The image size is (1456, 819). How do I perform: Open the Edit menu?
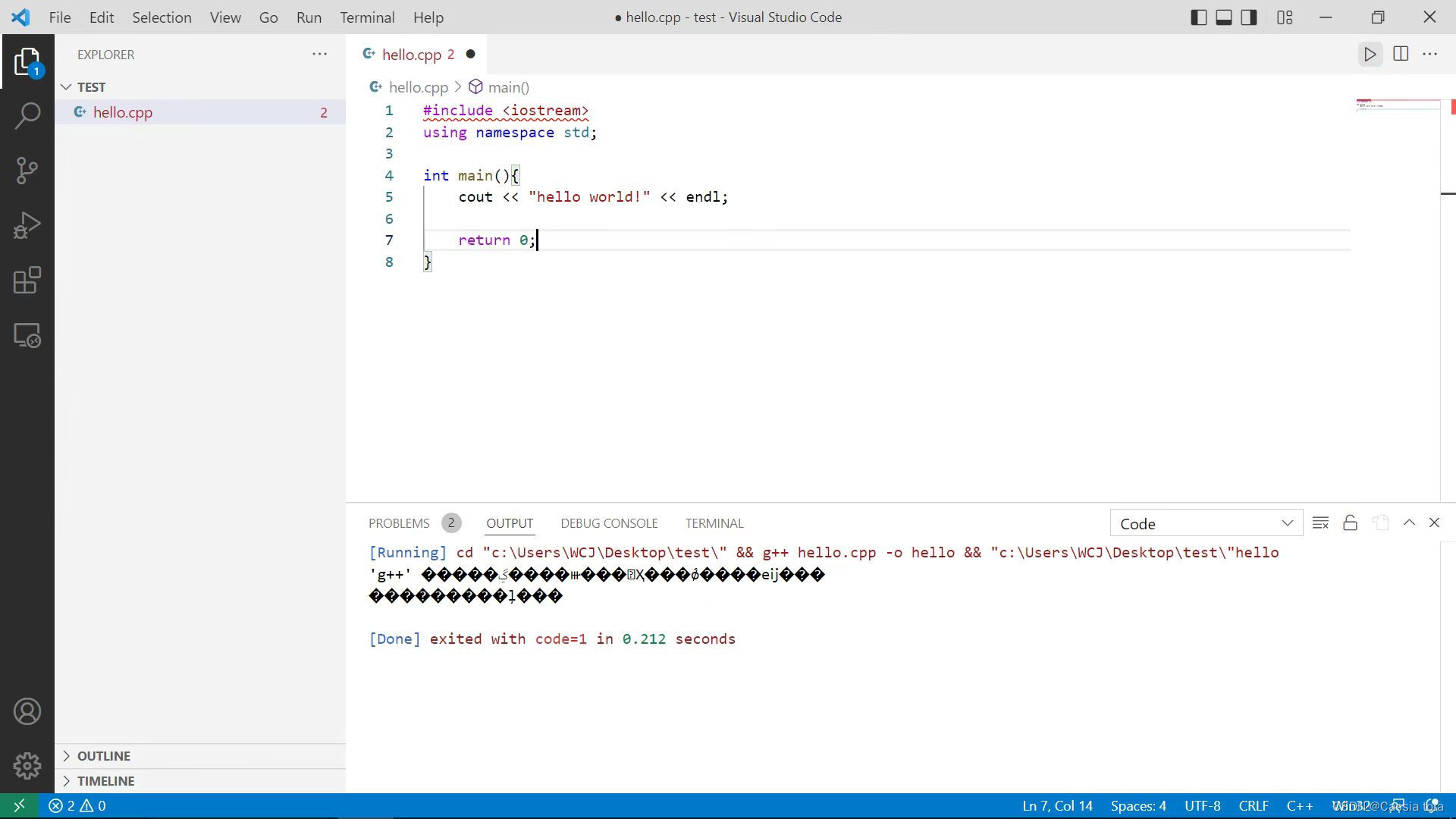(x=102, y=17)
